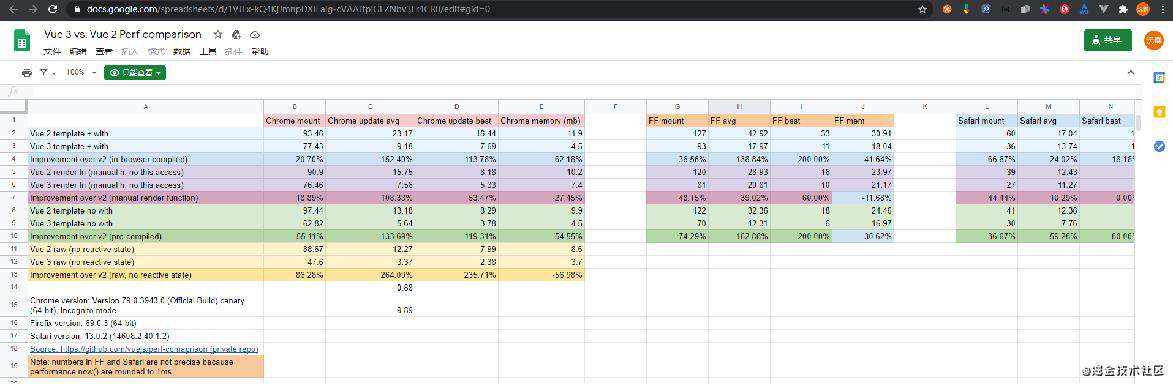Open the Keep notes side panel icon

tap(1159, 112)
